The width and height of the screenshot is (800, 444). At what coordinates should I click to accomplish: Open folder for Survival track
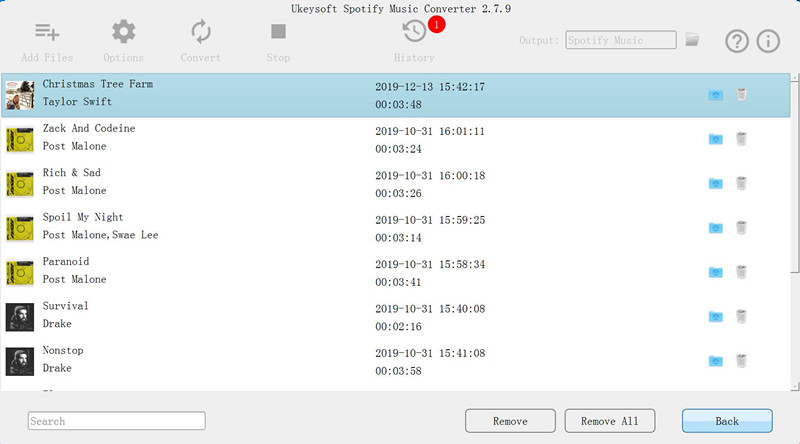(715, 317)
